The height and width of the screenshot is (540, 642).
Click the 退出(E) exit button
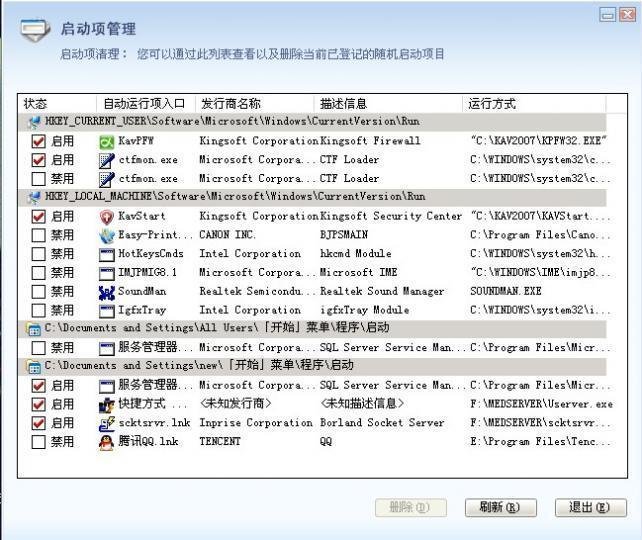pyautogui.click(x=590, y=508)
